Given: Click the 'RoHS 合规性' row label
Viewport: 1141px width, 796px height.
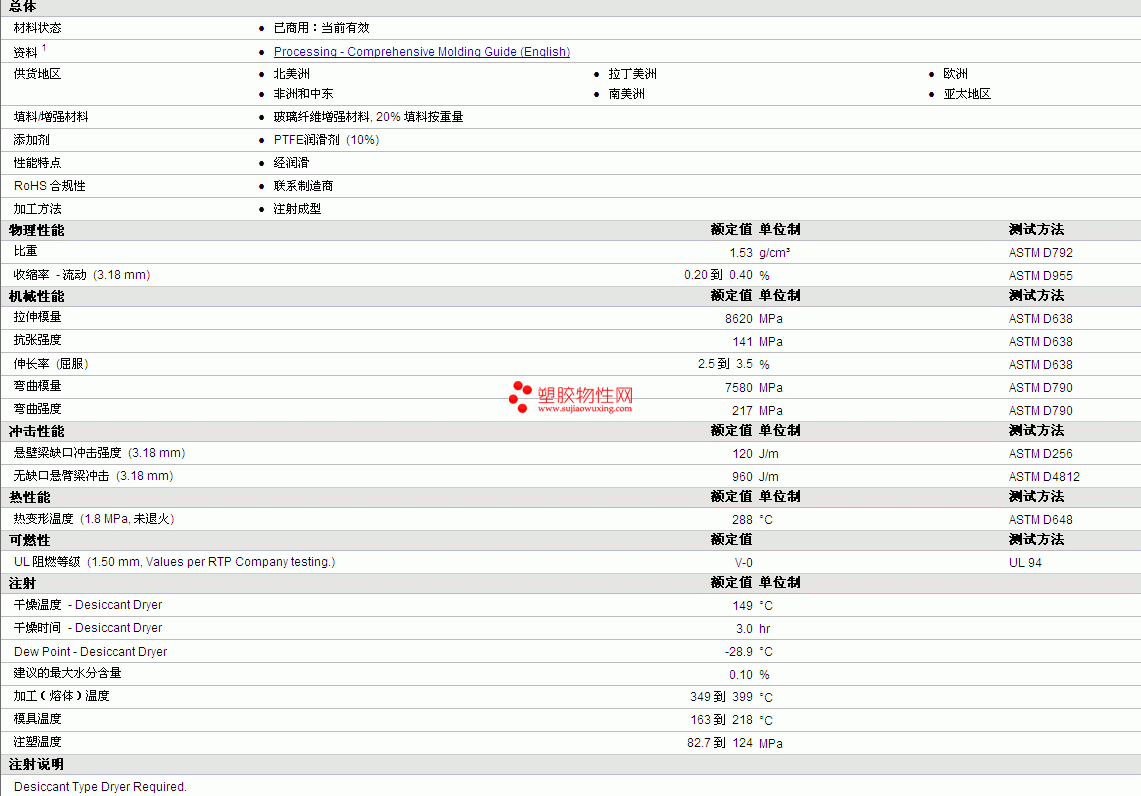Looking at the screenshot, I should coord(49,186).
